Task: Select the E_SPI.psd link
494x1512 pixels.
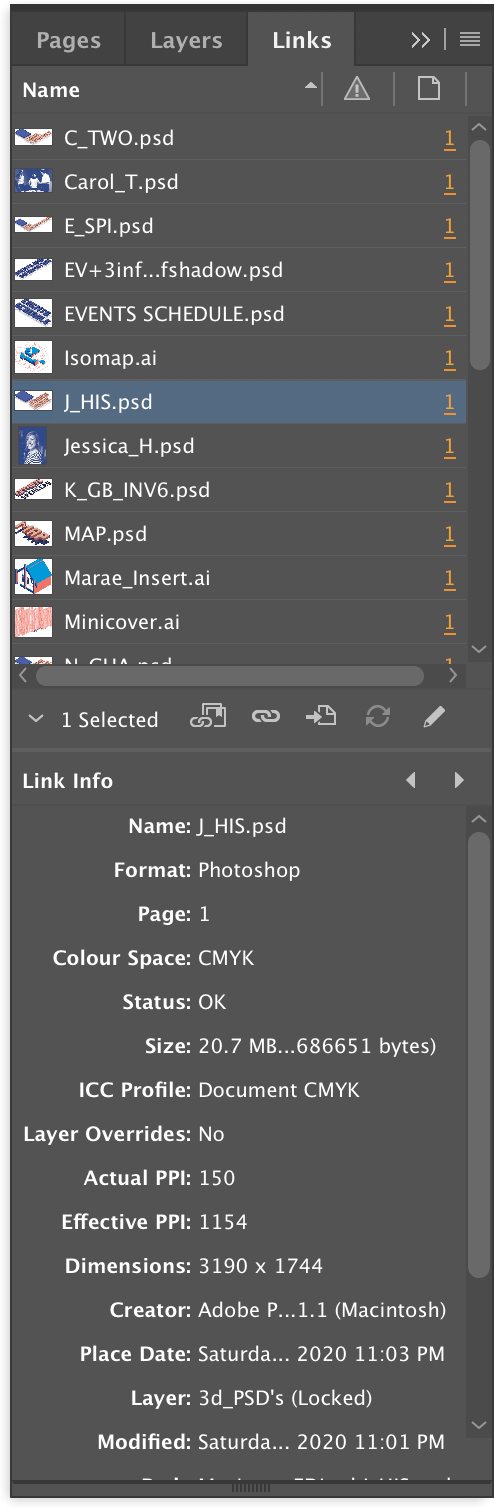Action: 239,227
